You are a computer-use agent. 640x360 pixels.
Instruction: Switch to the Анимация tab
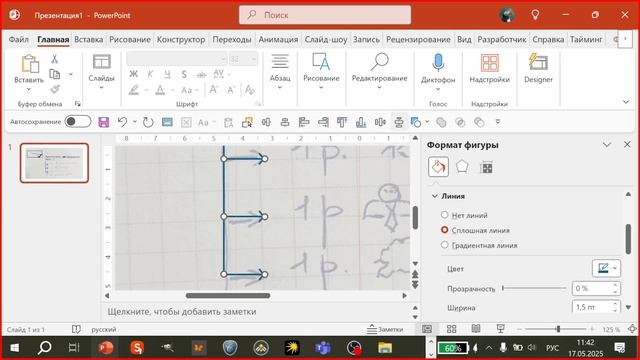pos(278,40)
